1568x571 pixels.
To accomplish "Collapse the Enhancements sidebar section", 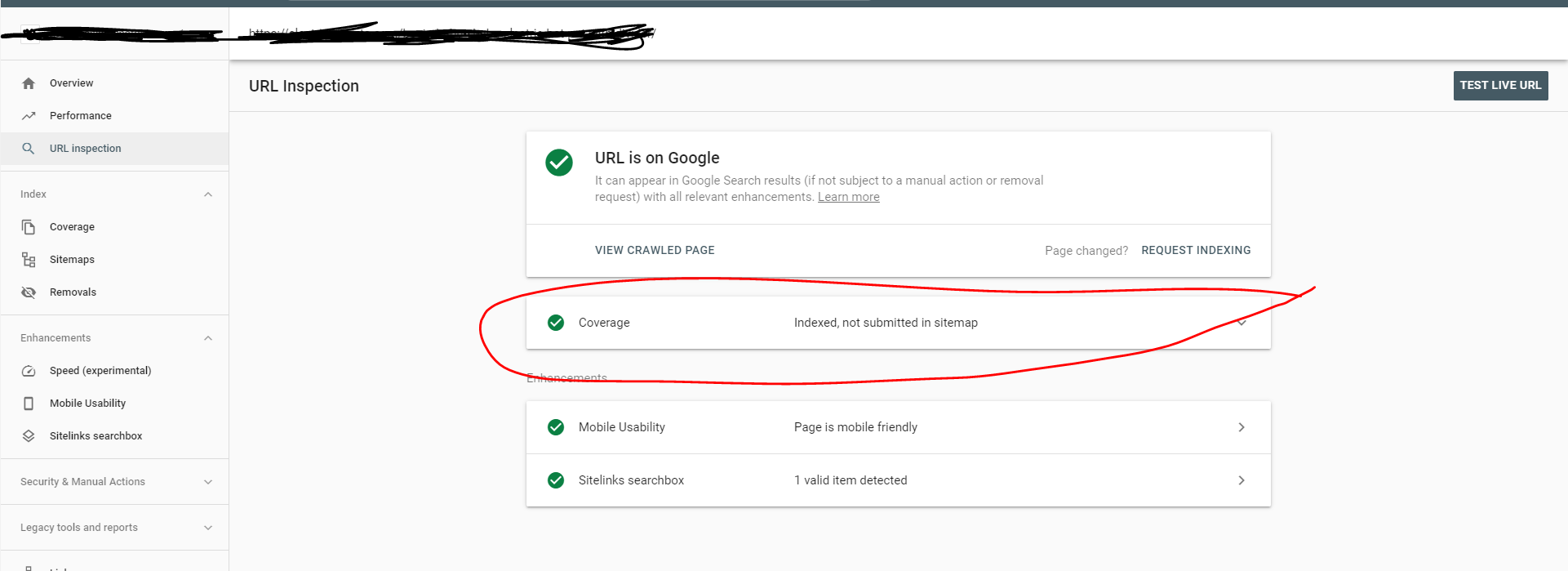I will tap(208, 338).
